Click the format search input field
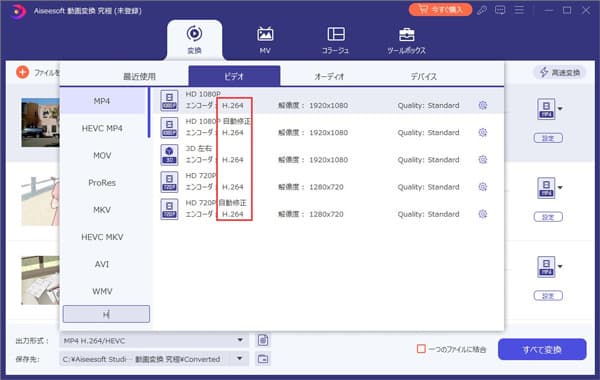The height and width of the screenshot is (380, 600). coord(106,314)
